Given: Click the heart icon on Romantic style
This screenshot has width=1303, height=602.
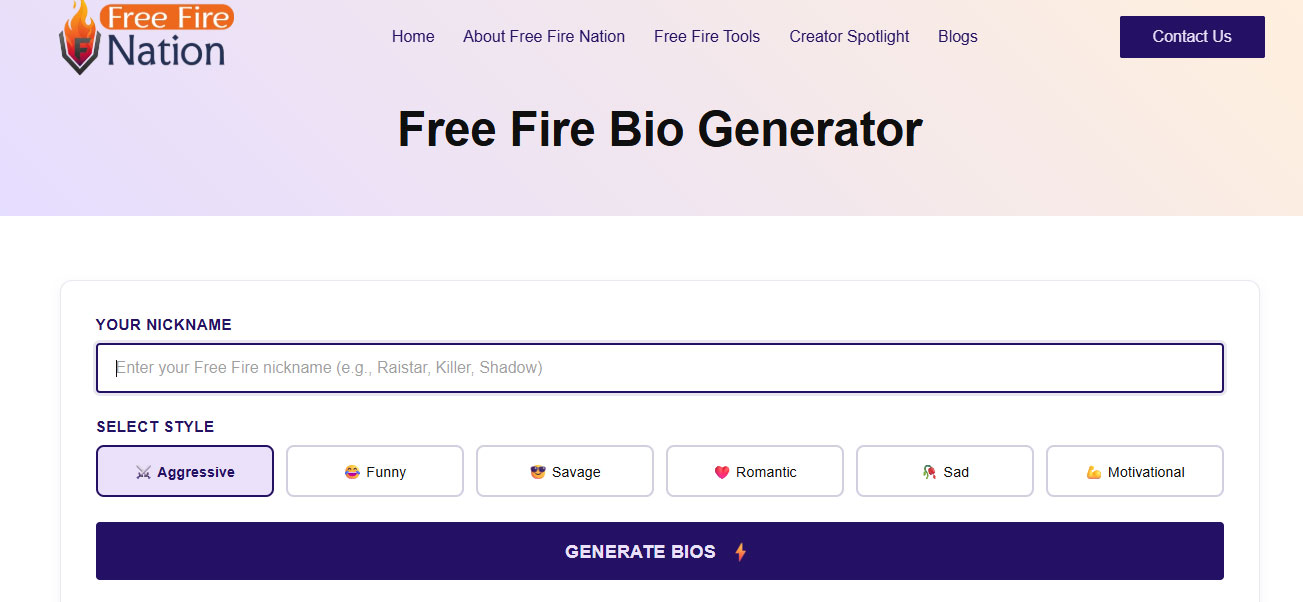Looking at the screenshot, I should [720, 470].
